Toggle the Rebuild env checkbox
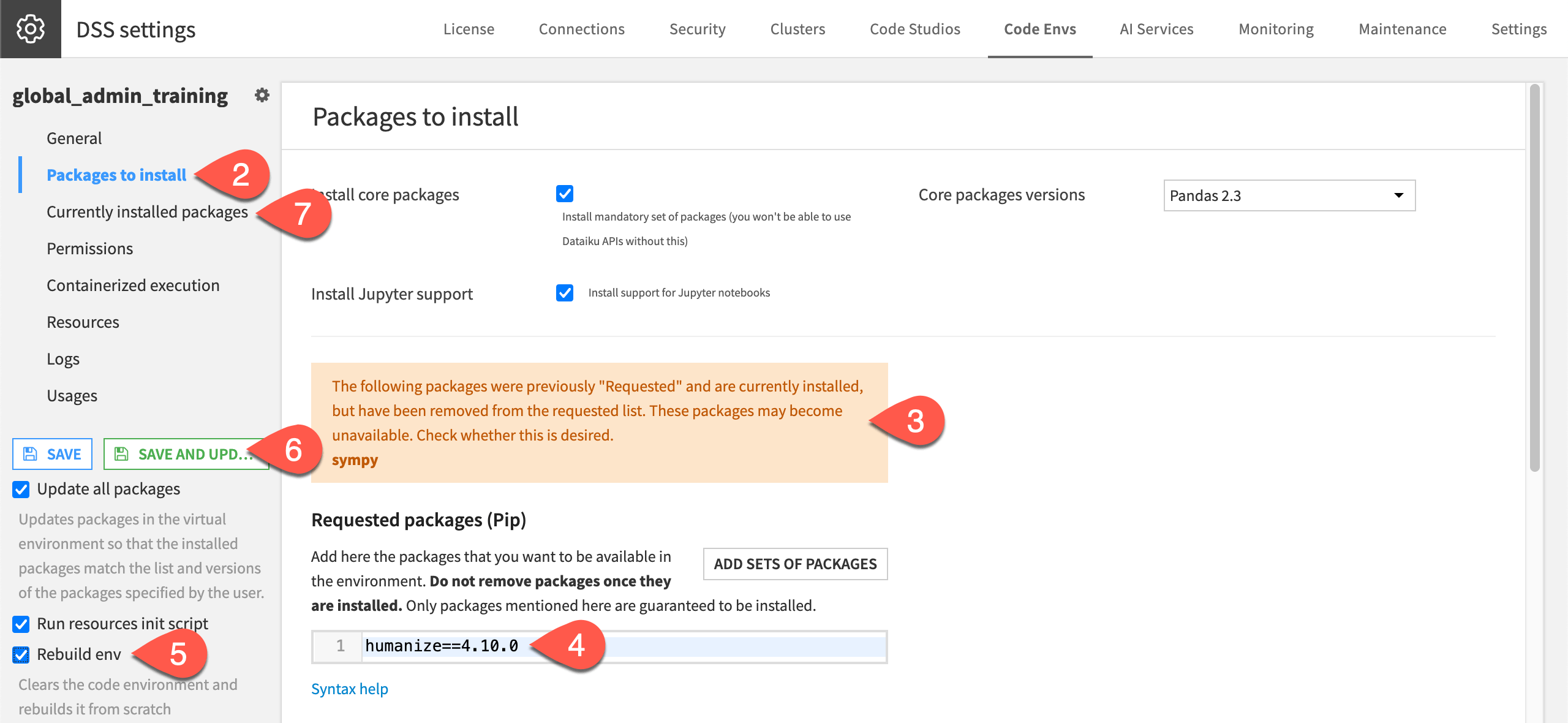1568x723 pixels. point(21,654)
